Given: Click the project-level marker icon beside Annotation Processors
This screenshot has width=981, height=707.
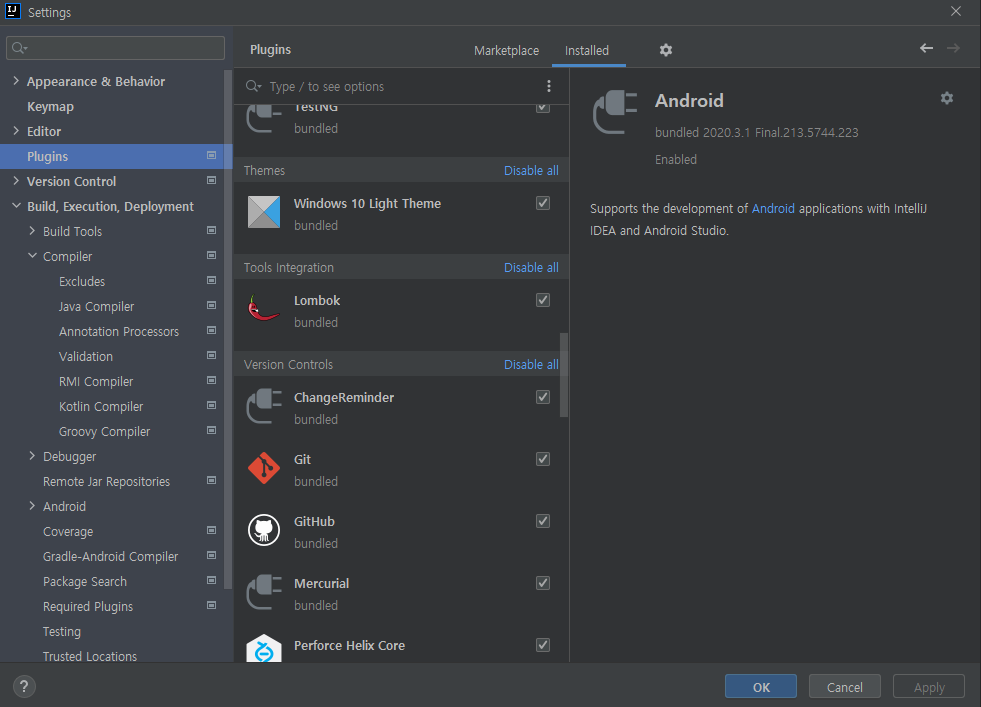Looking at the screenshot, I should coord(211,330).
